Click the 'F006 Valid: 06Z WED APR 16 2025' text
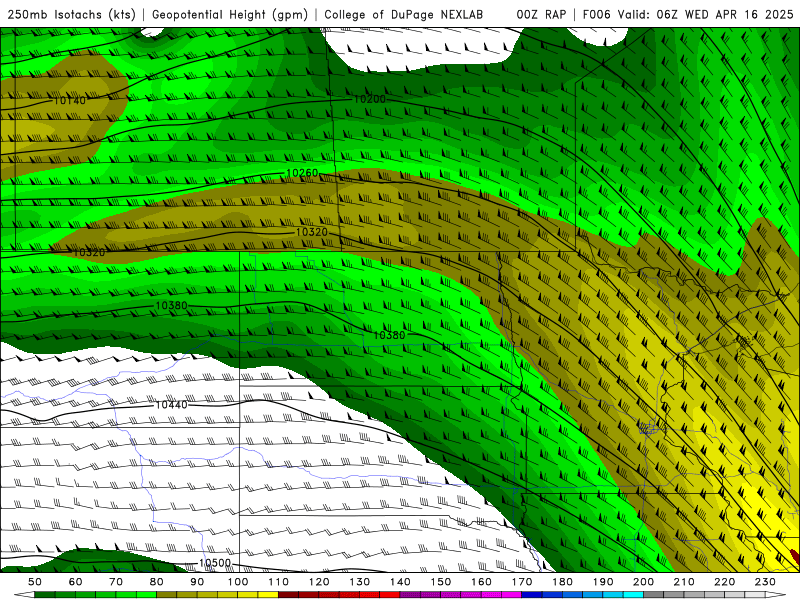 [x=688, y=15]
